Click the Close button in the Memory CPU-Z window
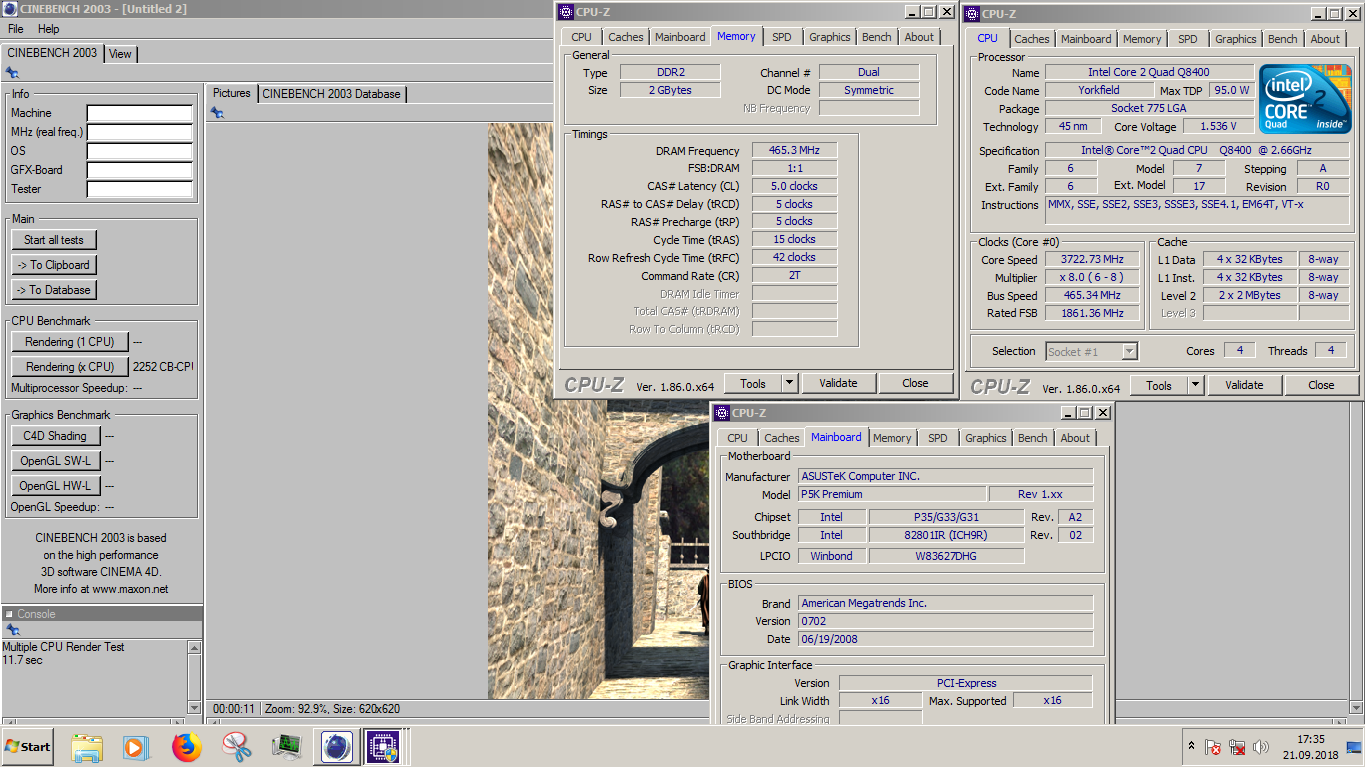Viewport: 1365px width, 767px height. [x=915, y=383]
